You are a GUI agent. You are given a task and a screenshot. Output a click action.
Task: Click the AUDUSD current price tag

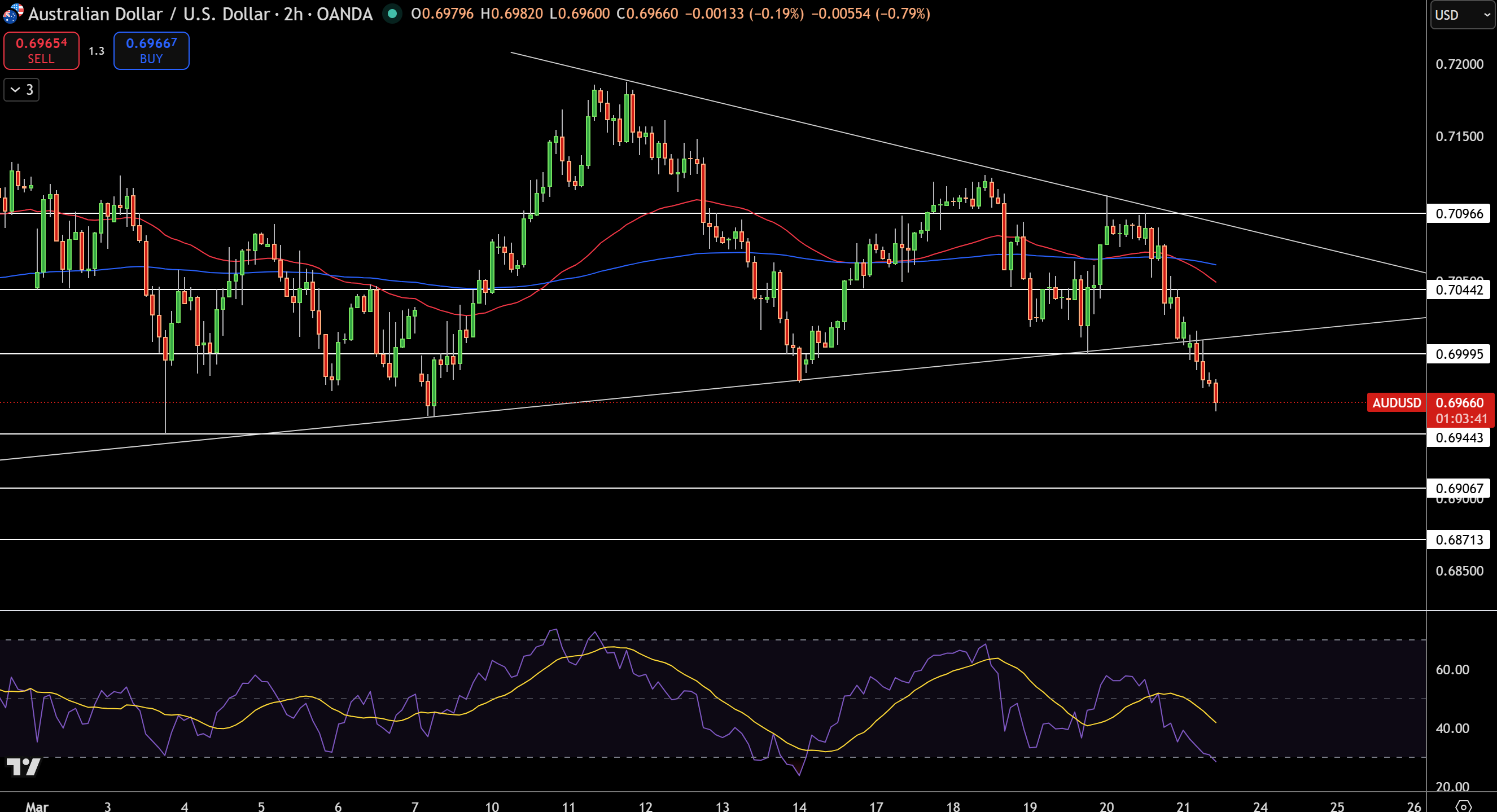tap(1397, 402)
